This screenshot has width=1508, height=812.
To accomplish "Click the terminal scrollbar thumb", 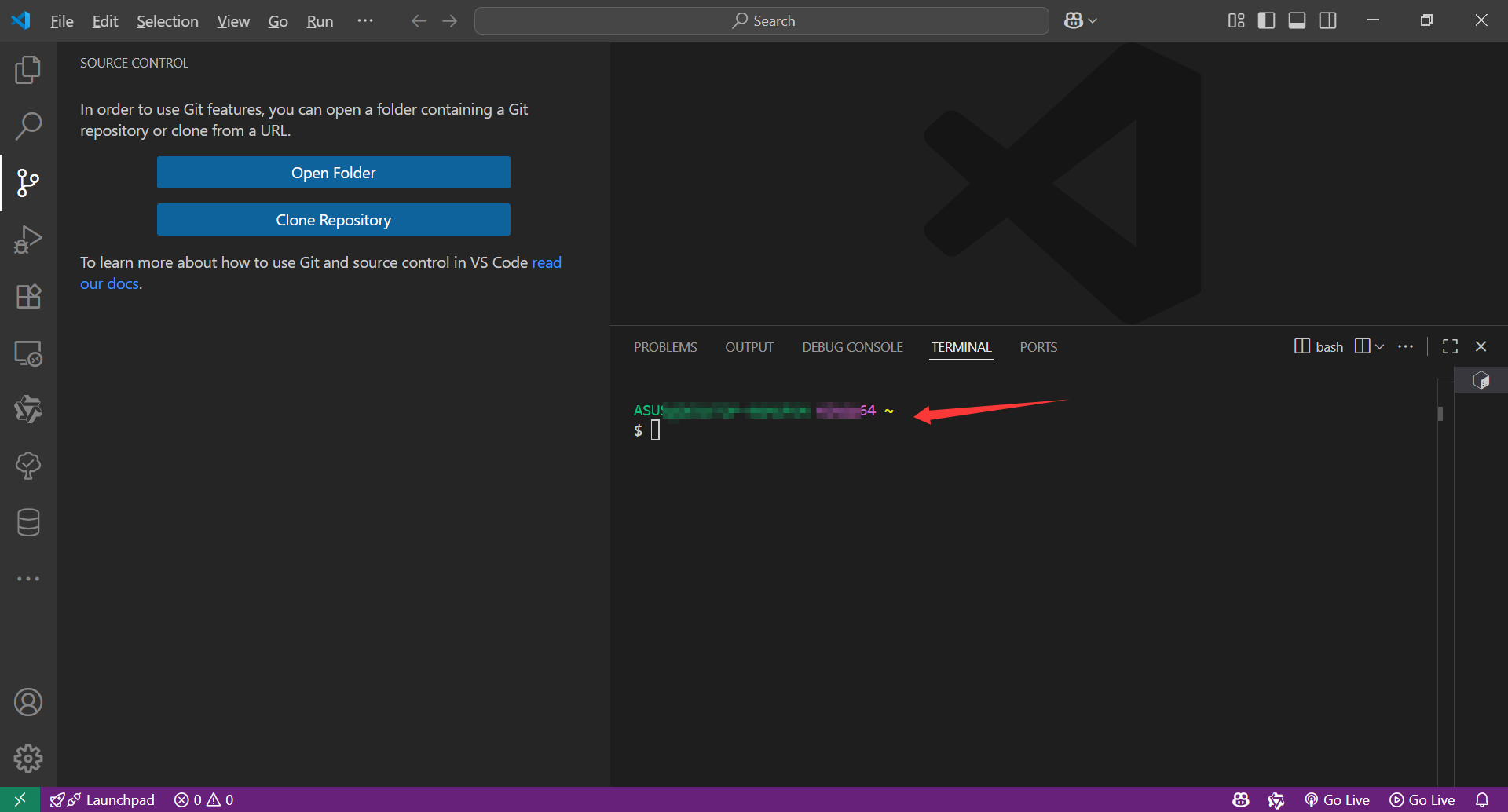I will tap(1440, 413).
